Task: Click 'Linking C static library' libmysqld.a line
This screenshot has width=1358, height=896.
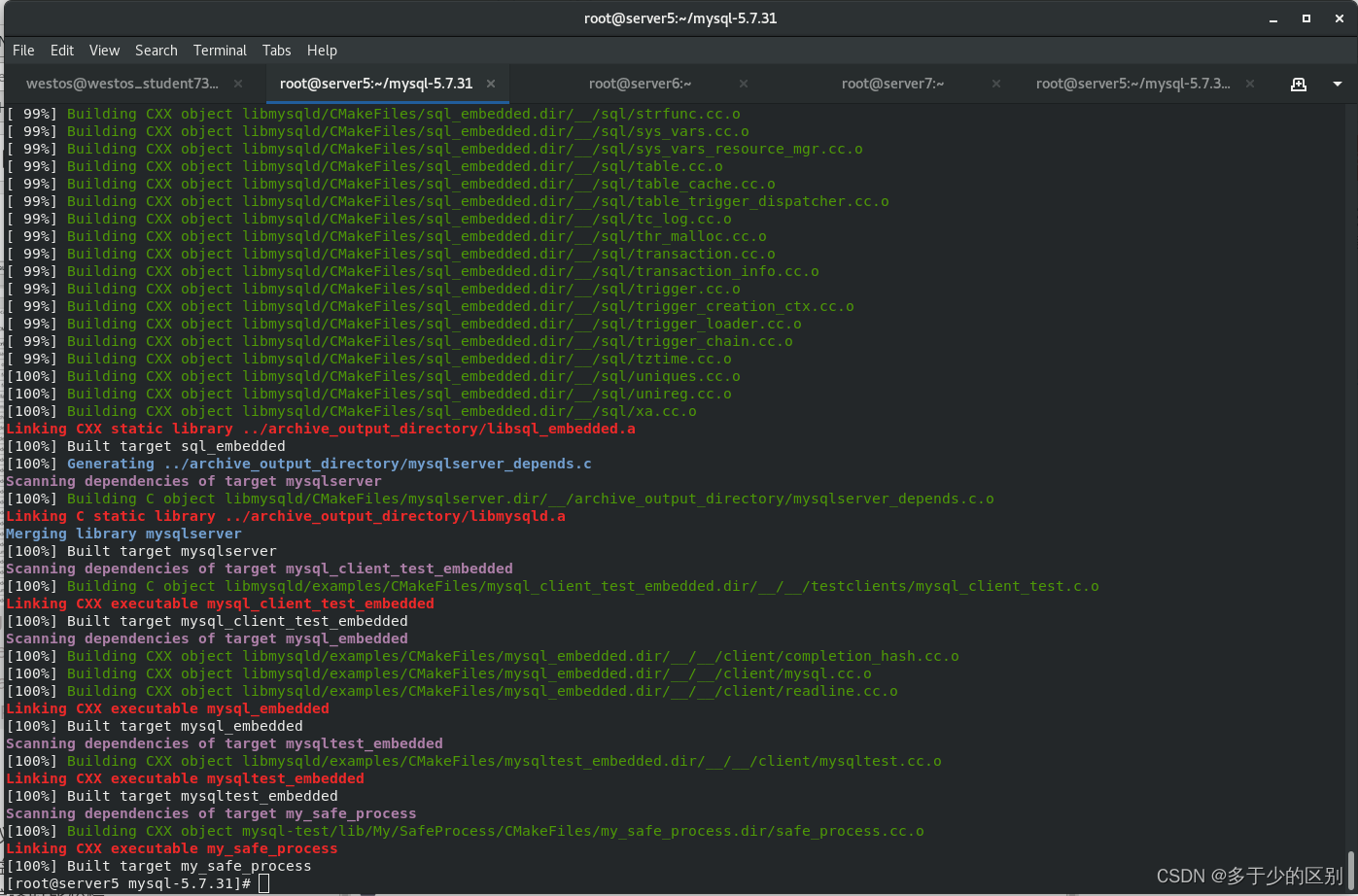Action: 286,516
